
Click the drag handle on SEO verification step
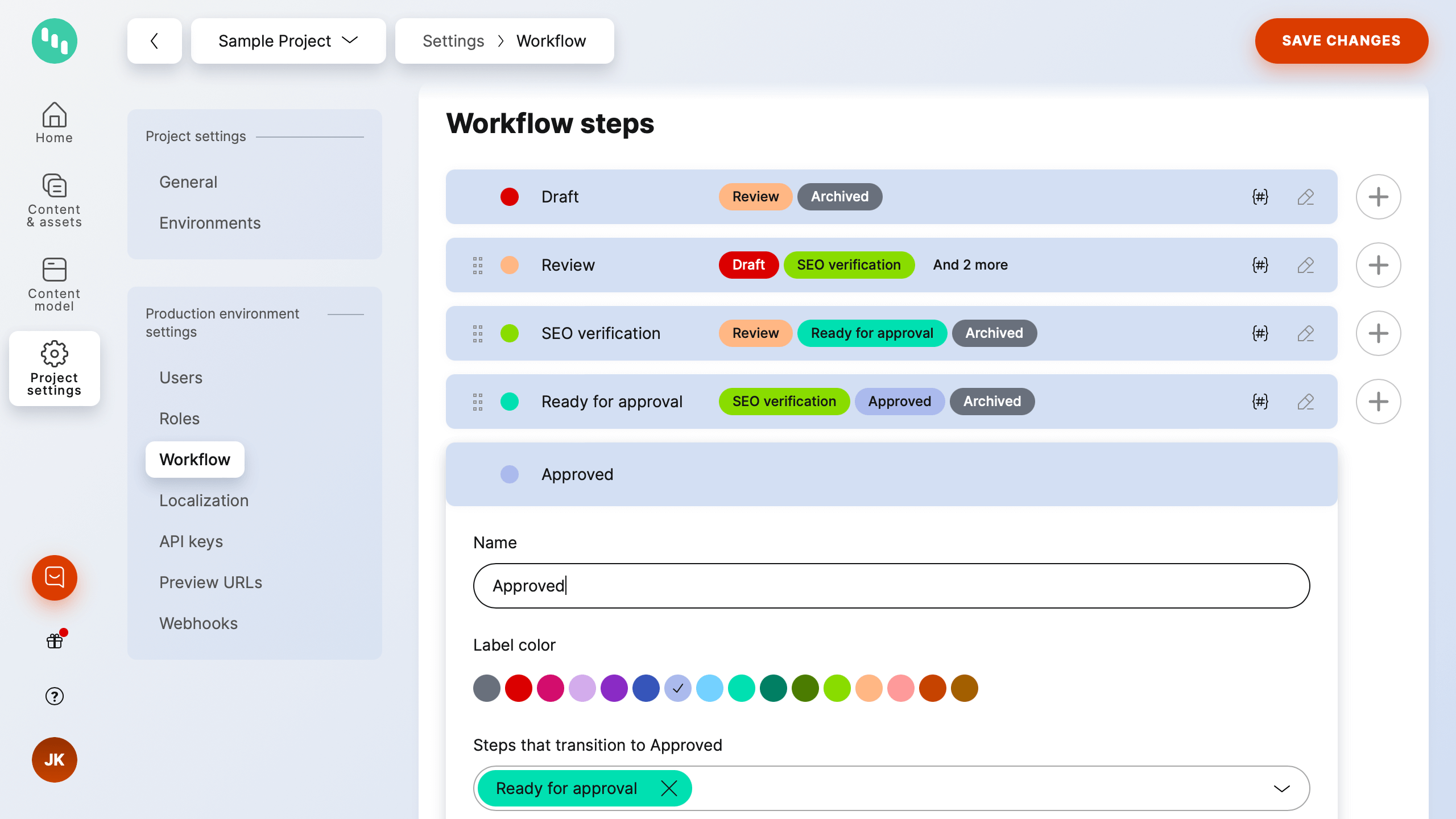(x=477, y=333)
